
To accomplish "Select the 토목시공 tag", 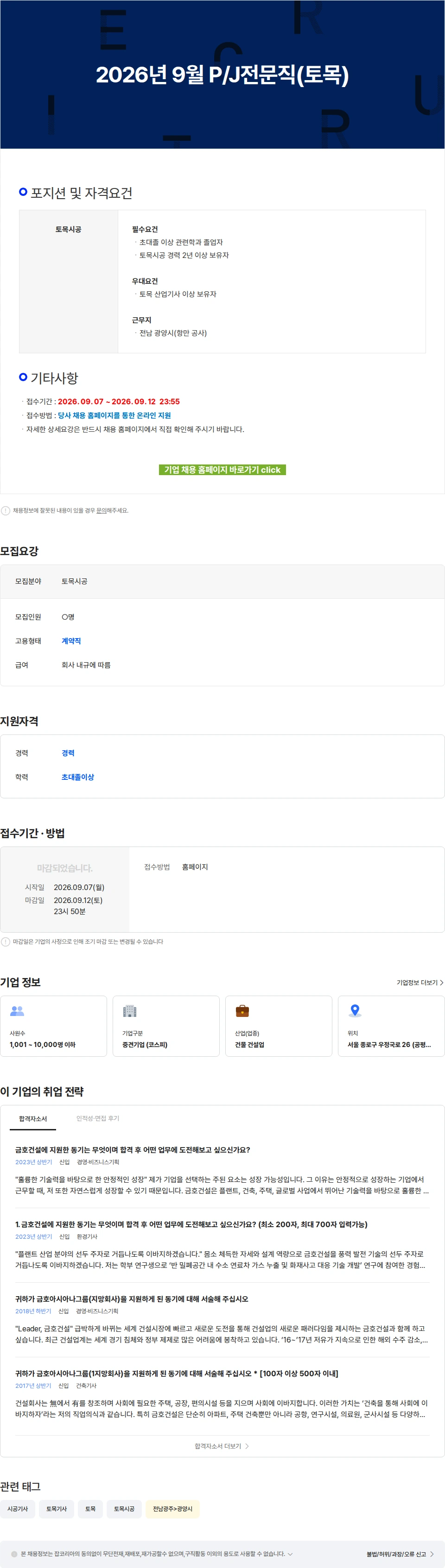I will pyautogui.click(x=124, y=1509).
